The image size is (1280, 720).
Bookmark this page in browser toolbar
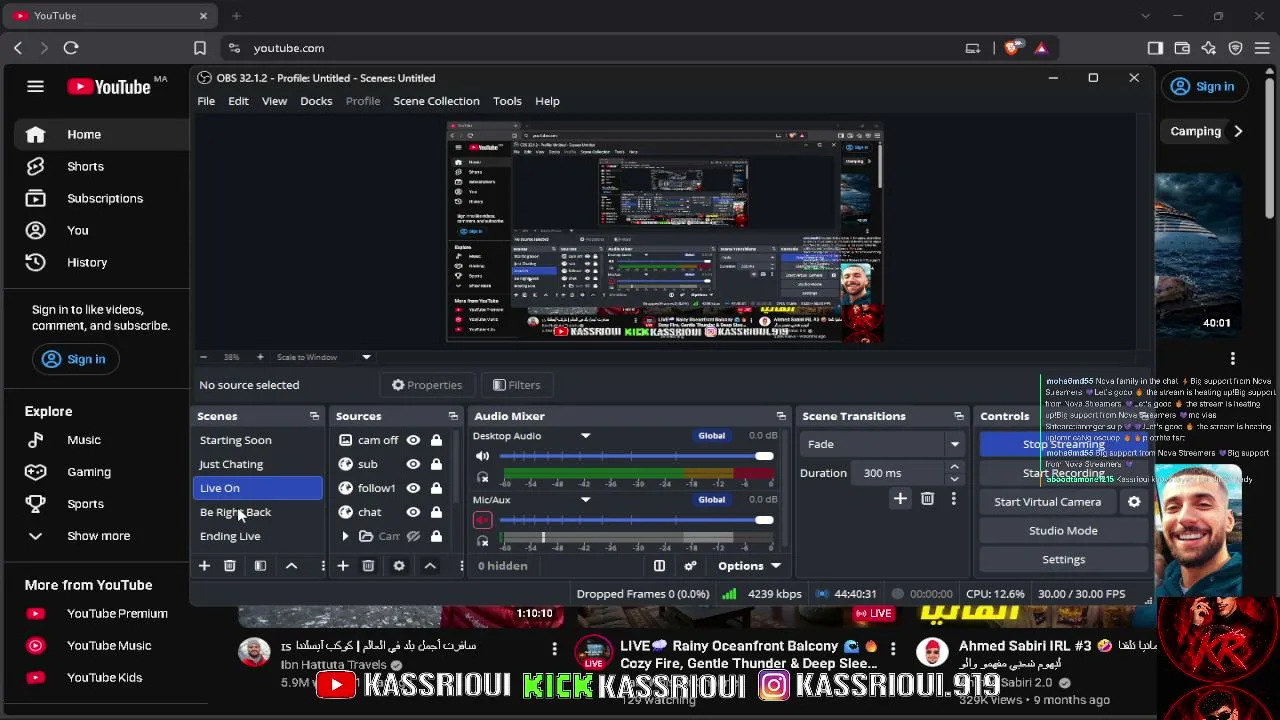(200, 48)
